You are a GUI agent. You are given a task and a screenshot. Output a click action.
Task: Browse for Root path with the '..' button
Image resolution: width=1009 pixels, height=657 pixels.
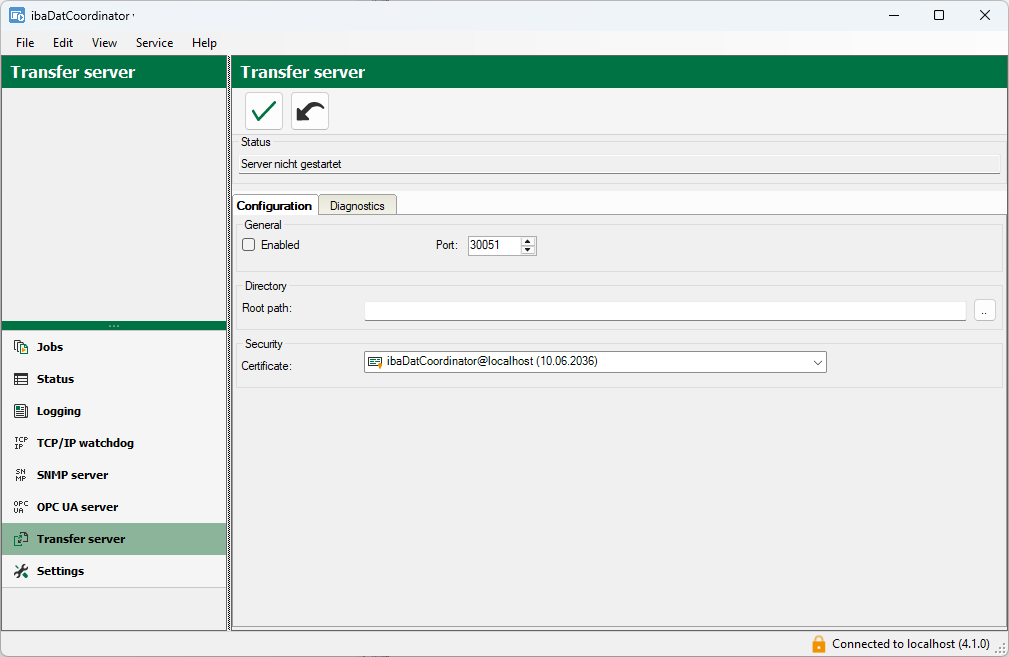[985, 310]
